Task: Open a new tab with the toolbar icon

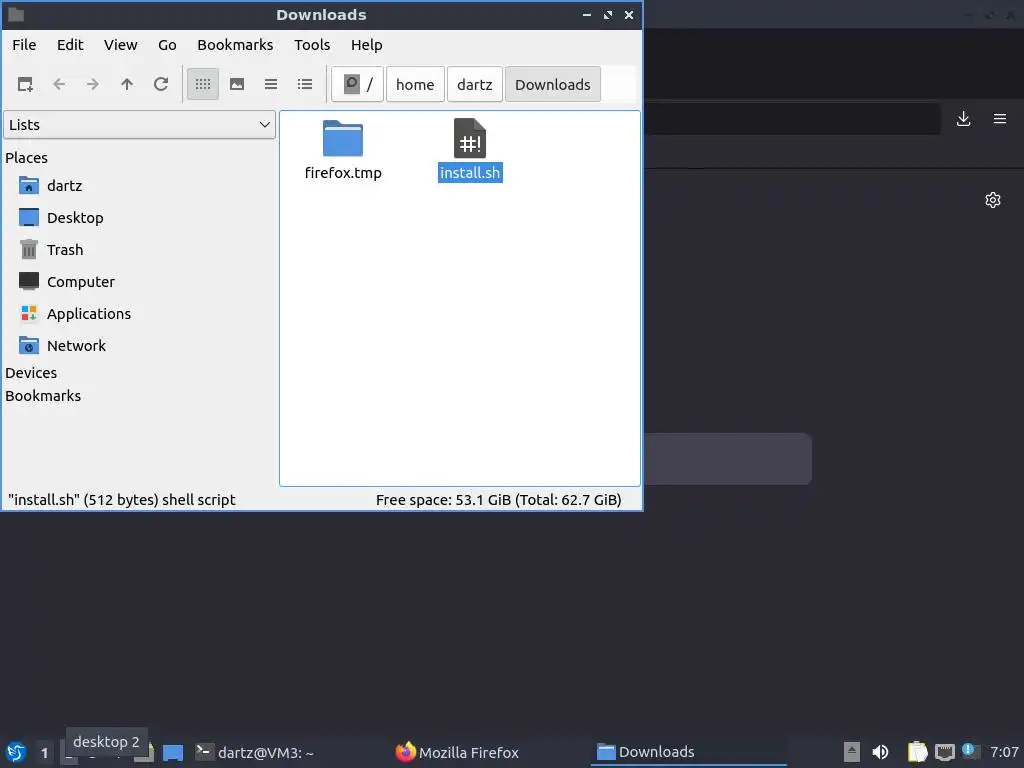Action: coord(25,84)
